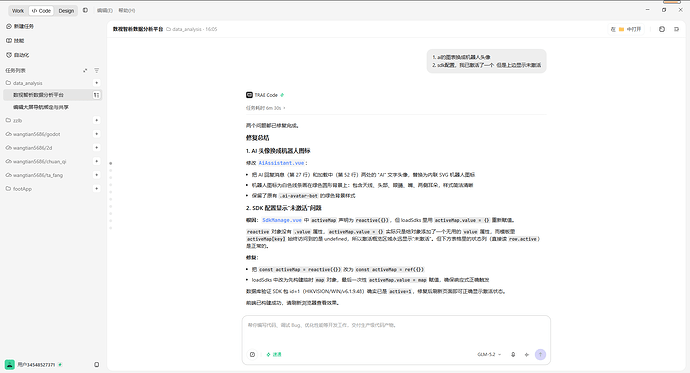Click the circular history icon in header

pos(662,29)
